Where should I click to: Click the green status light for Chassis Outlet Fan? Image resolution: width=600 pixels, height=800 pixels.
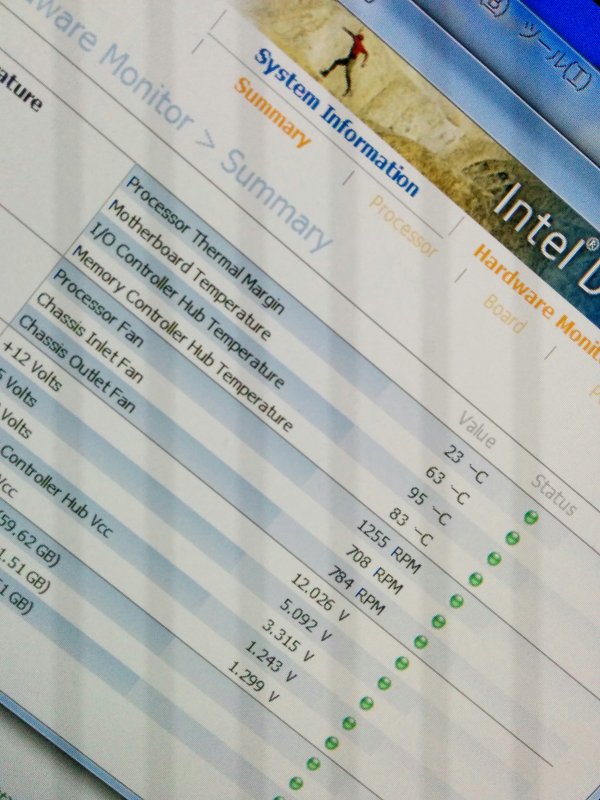click(x=420, y=642)
